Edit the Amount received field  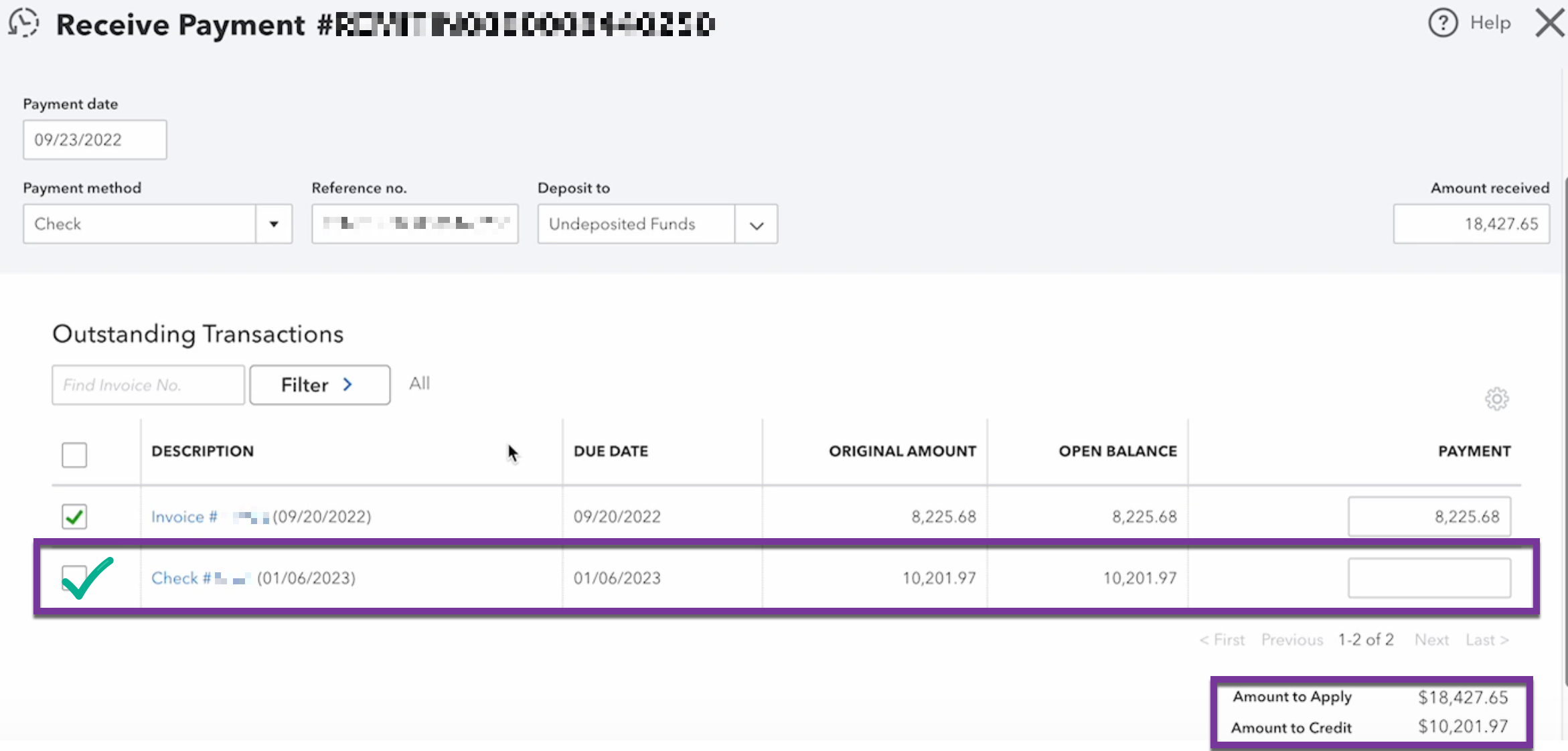[x=1471, y=224]
